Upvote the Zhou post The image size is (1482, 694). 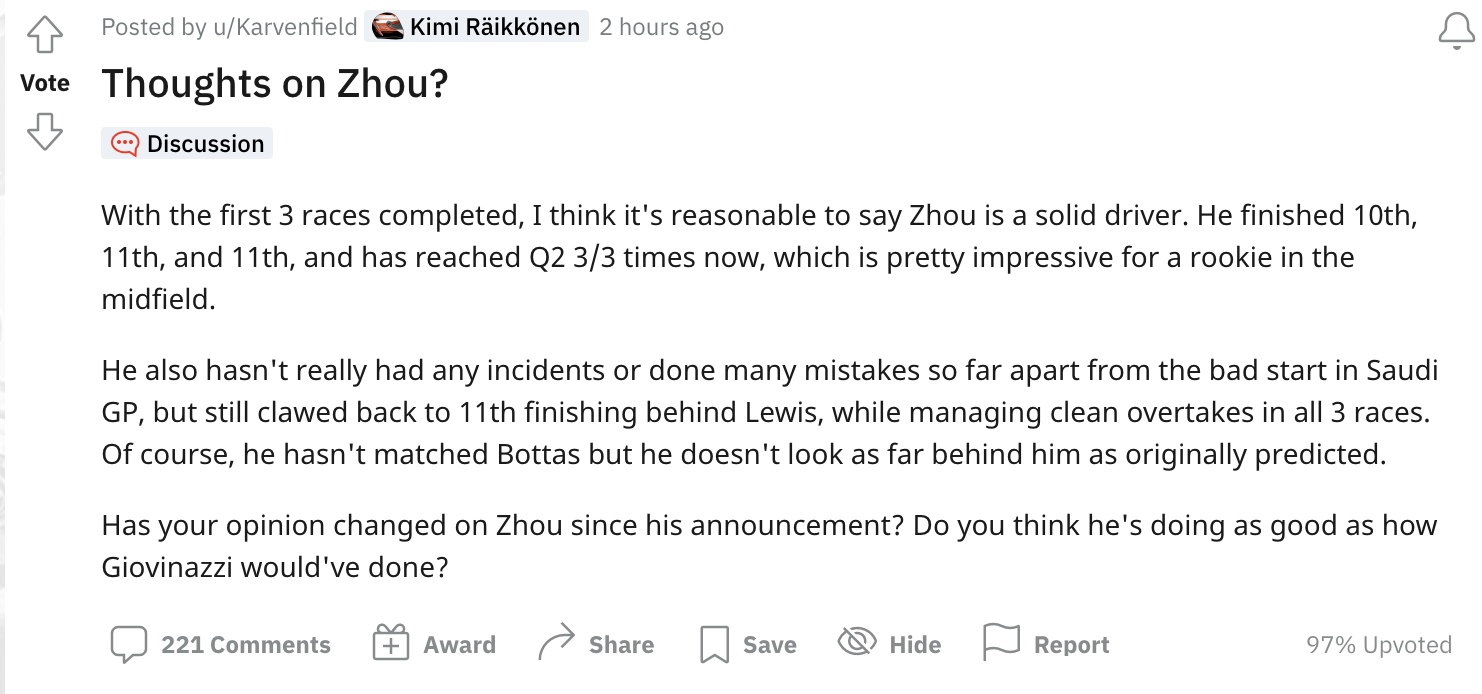click(44, 35)
